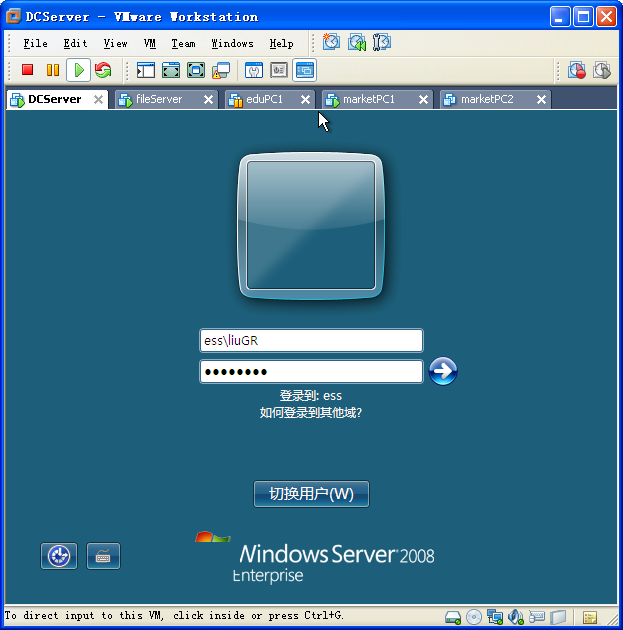Minimize the VMware Workstation window
The image size is (623, 630).
(x=560, y=17)
